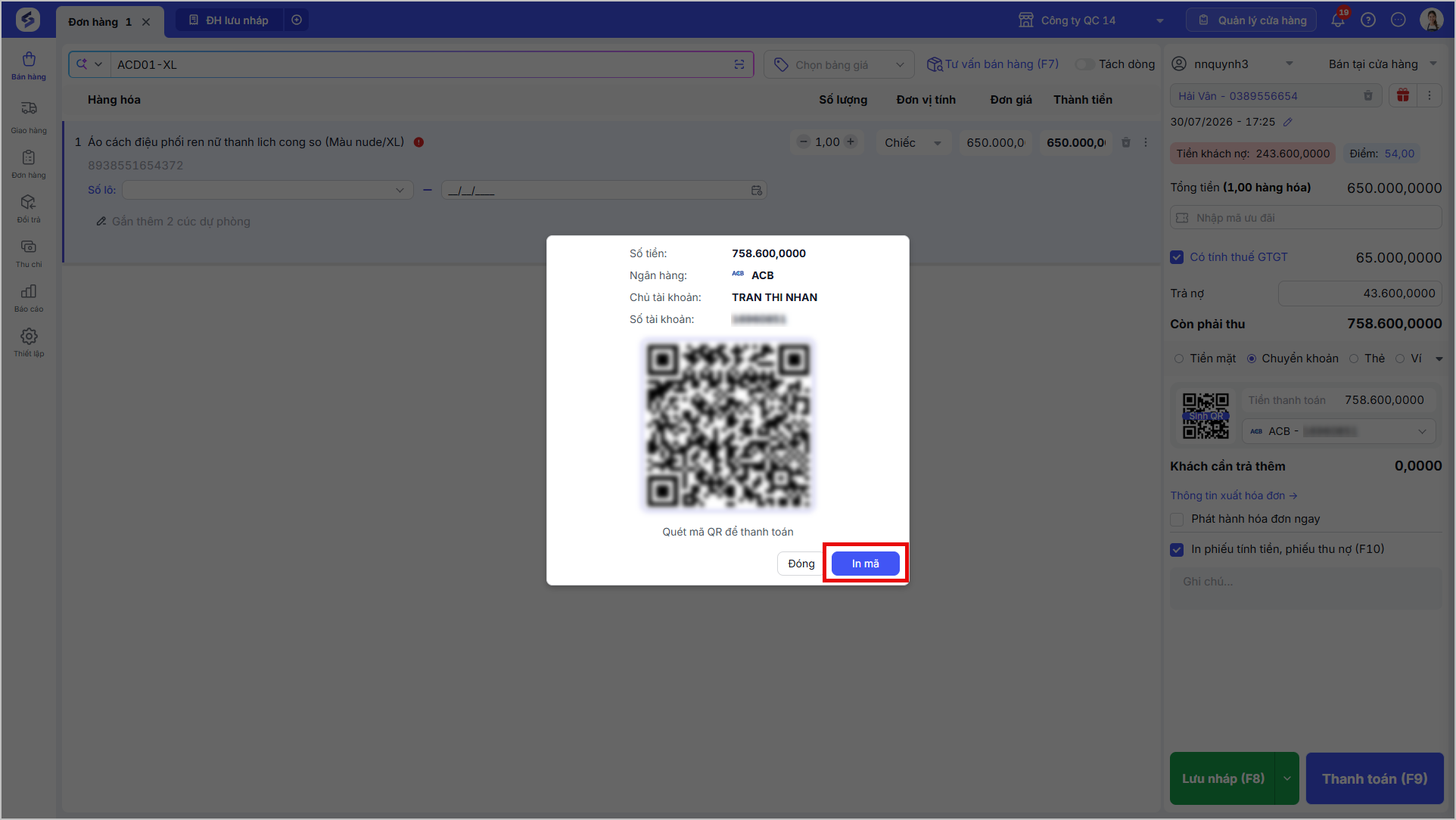Click the In mã button

pos(865,564)
